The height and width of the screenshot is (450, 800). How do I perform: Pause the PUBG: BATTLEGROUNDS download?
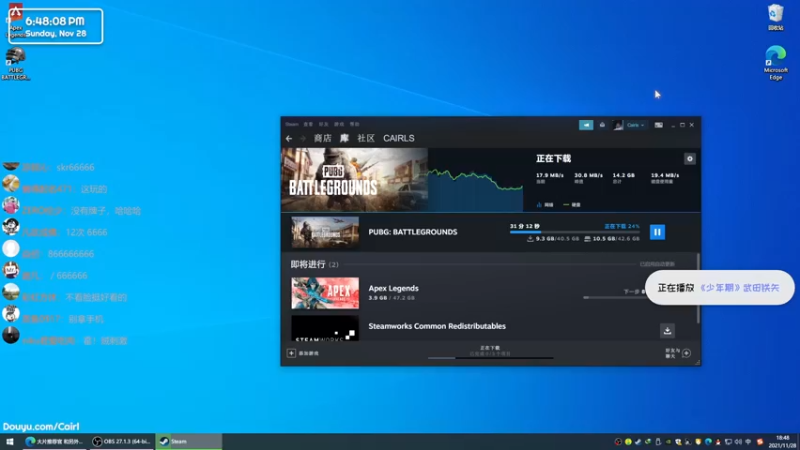657,232
